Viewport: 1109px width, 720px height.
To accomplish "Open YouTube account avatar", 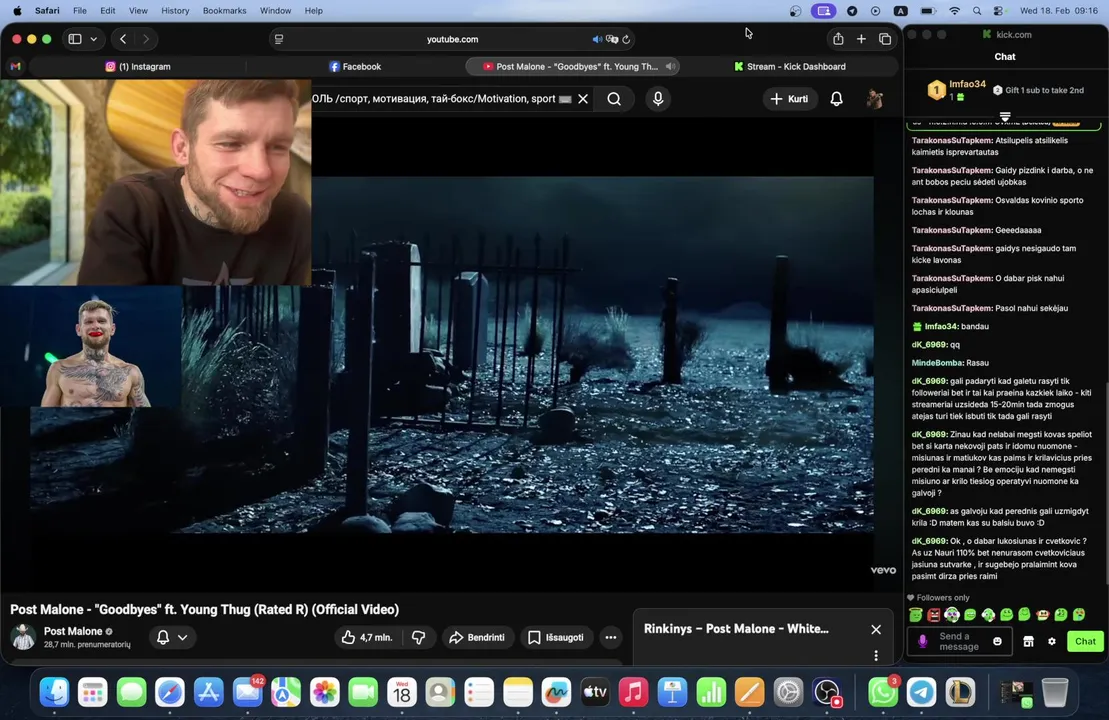I will 875,99.
